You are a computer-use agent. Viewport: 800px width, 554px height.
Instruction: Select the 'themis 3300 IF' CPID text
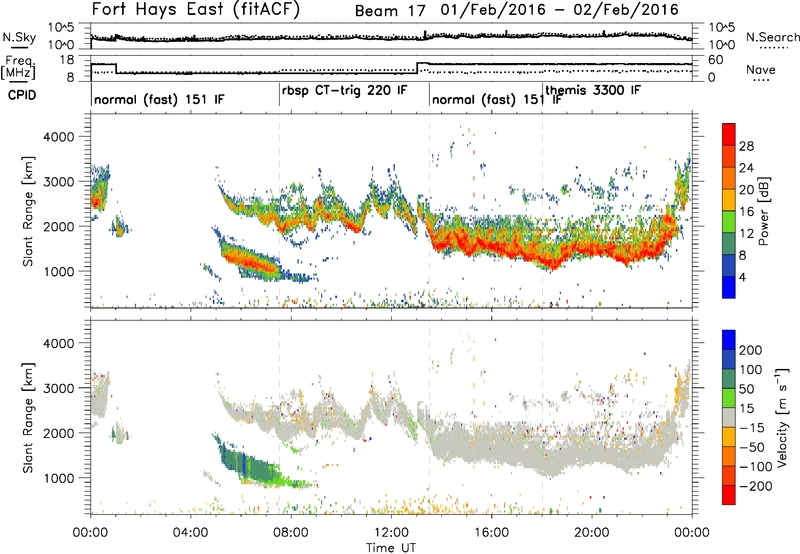pos(593,90)
